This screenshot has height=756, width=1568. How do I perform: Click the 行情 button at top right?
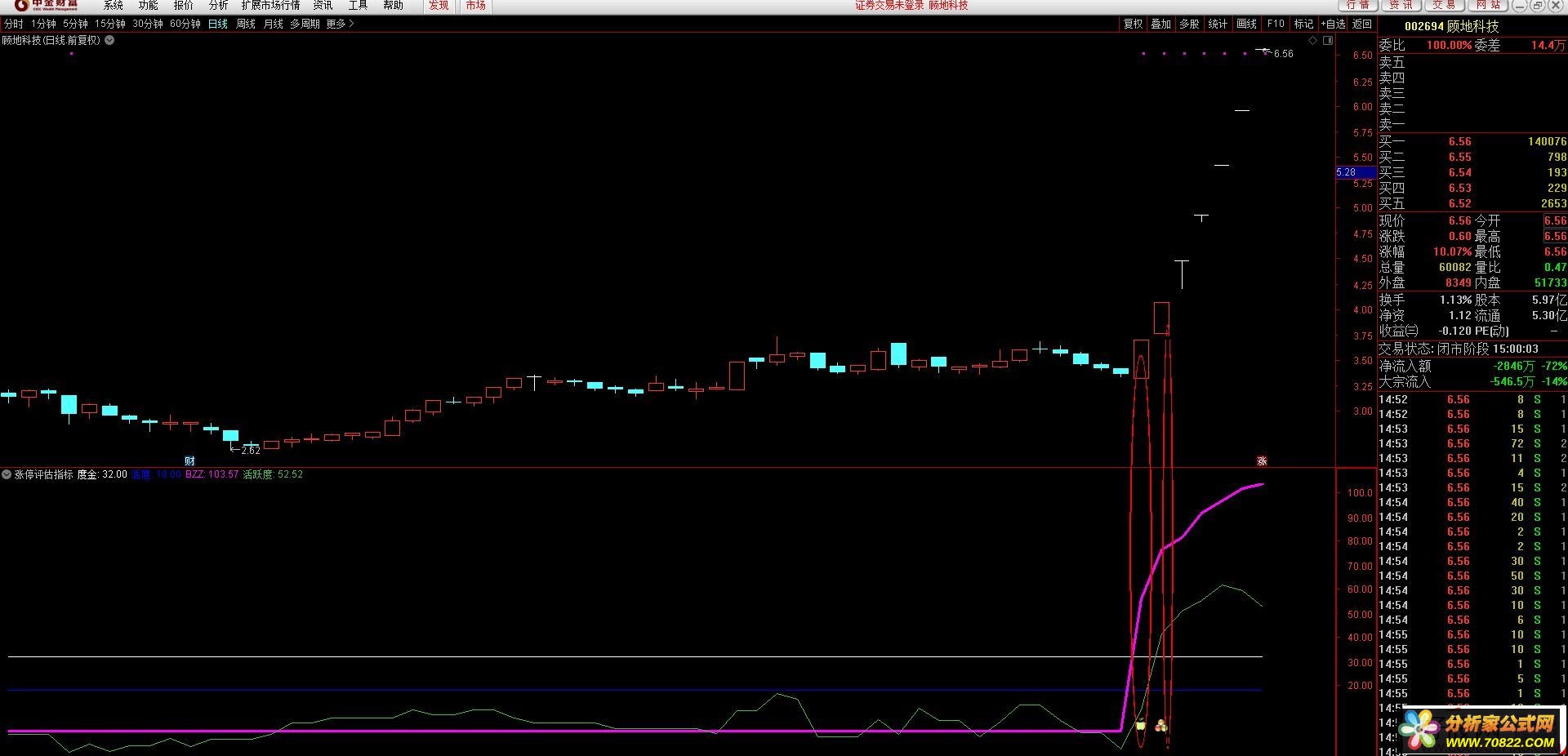[x=1358, y=5]
